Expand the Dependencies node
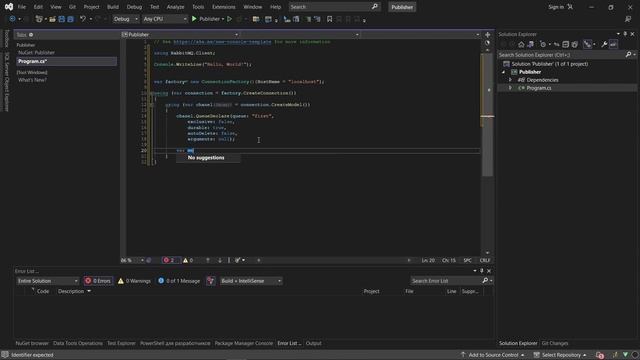Screen dimensions: 640x360 (510, 80)
